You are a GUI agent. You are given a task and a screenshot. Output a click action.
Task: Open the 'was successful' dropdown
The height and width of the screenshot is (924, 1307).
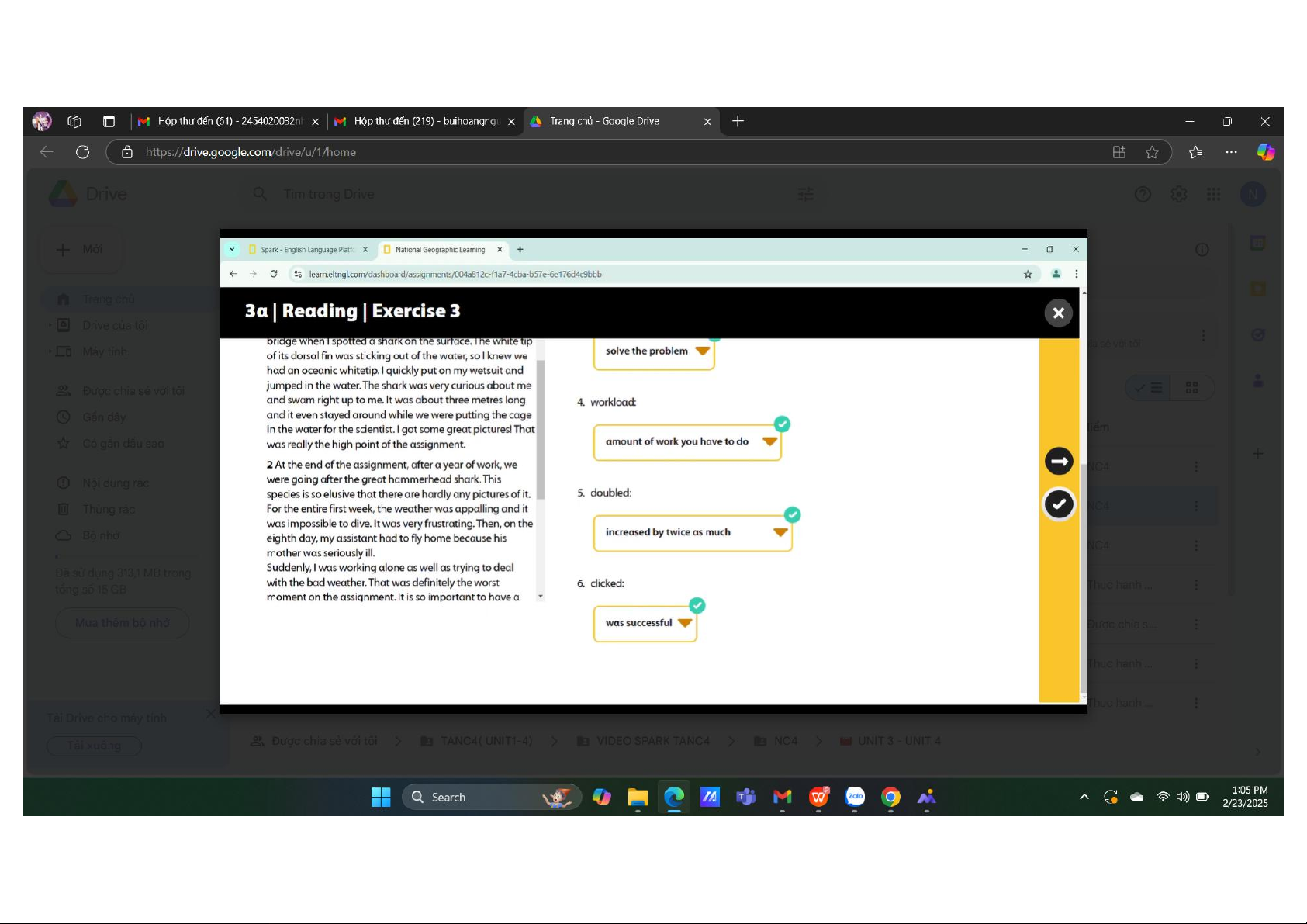[x=685, y=623]
